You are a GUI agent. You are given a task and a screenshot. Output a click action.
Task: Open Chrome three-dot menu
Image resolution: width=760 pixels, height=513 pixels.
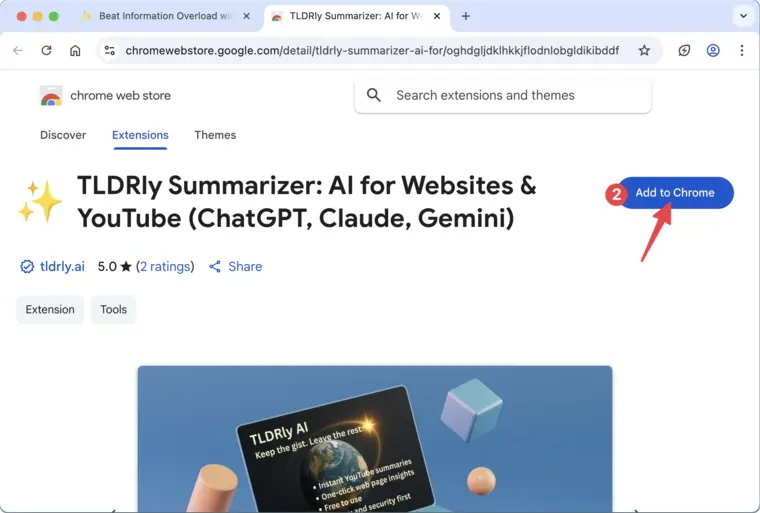[742, 50]
